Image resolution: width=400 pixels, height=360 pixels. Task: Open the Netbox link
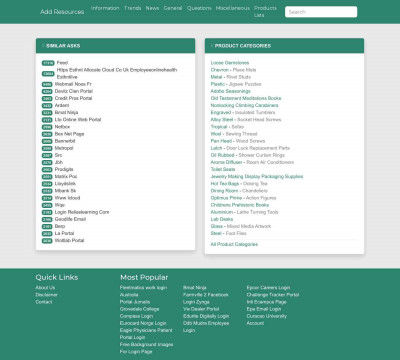point(62,127)
